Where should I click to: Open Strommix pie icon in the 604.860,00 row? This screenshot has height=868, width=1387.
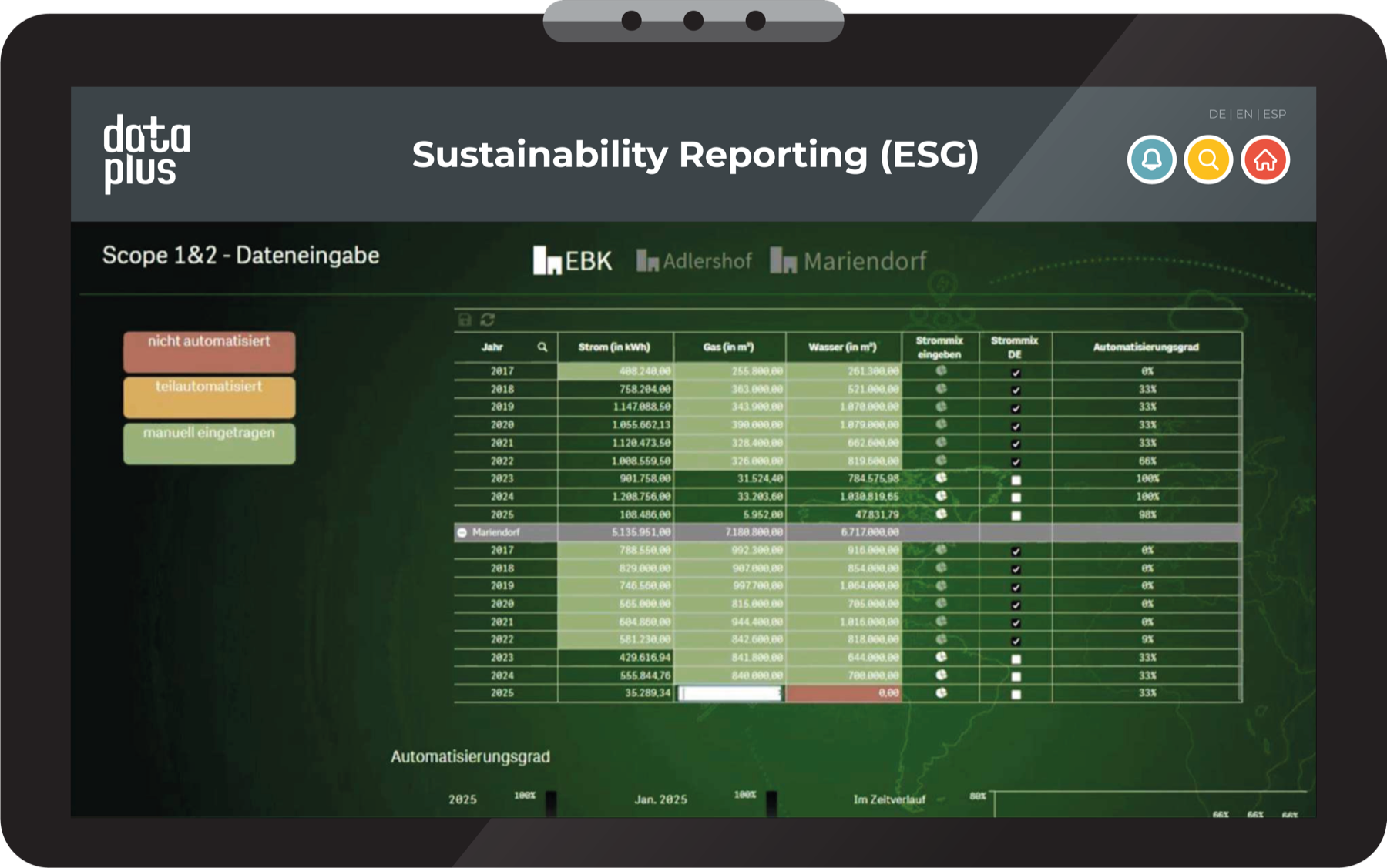pyautogui.click(x=941, y=622)
